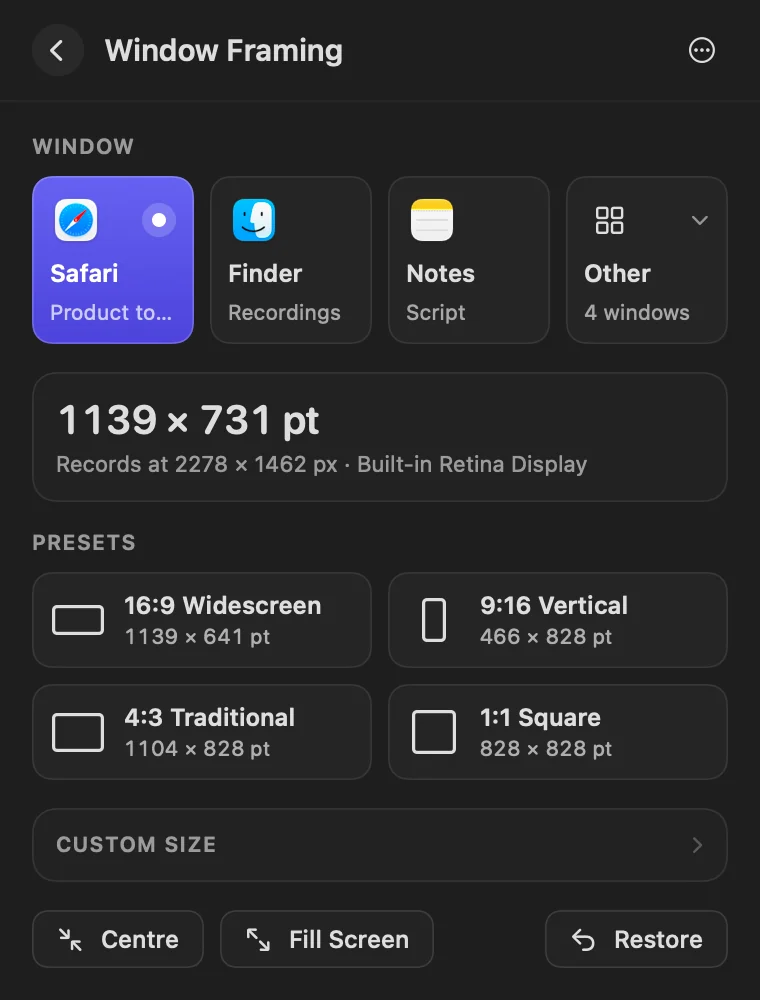This screenshot has width=760, height=1000.
Task: Click the four-square grid Other icon
Action: (609, 220)
